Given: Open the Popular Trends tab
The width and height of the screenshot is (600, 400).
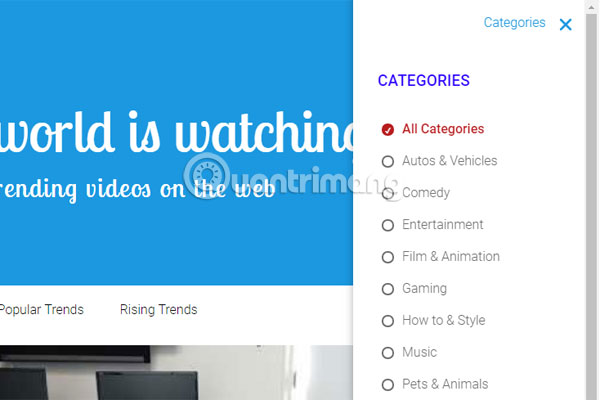Looking at the screenshot, I should pos(42,310).
